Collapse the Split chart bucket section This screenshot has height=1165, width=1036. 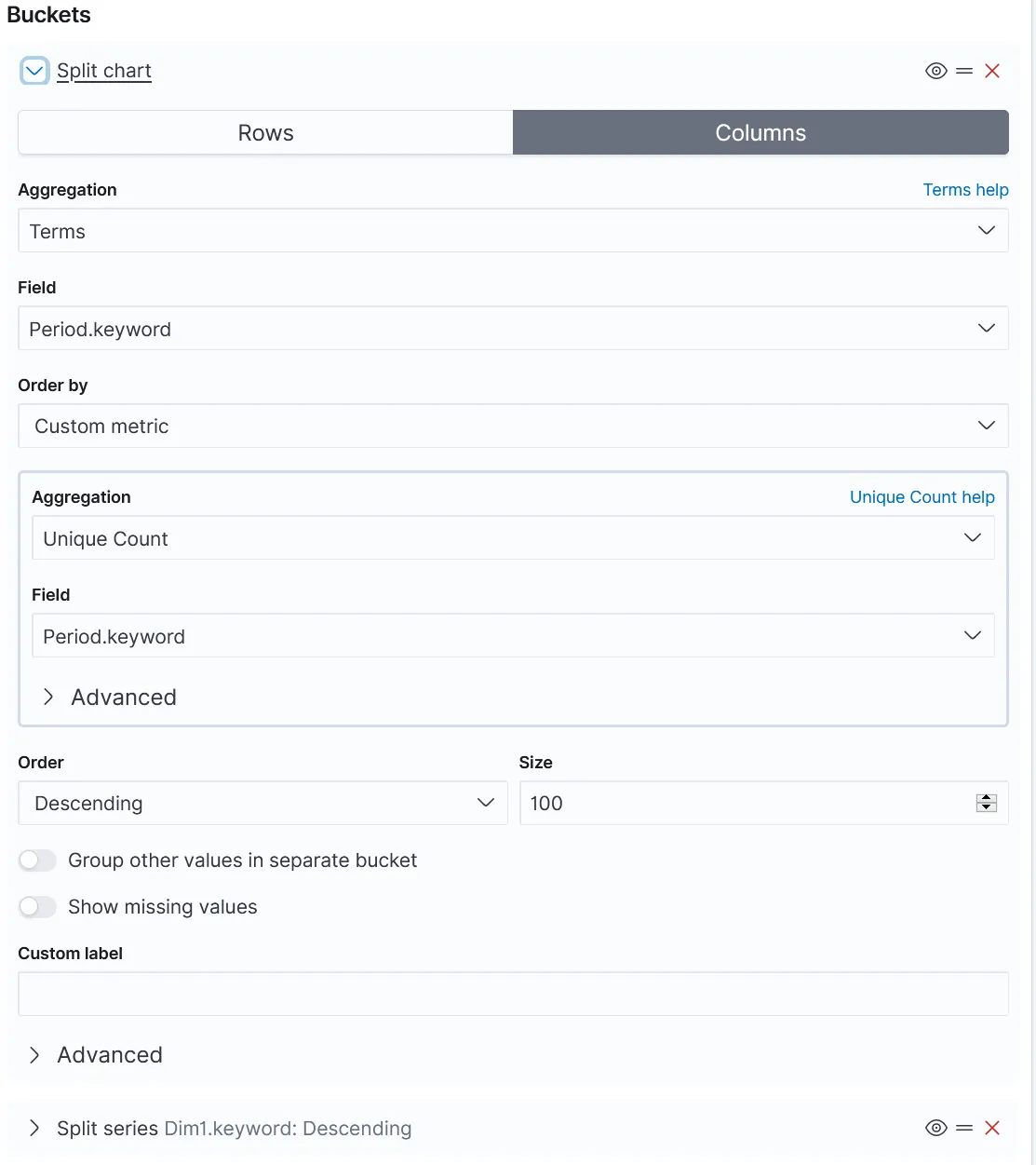click(x=34, y=71)
